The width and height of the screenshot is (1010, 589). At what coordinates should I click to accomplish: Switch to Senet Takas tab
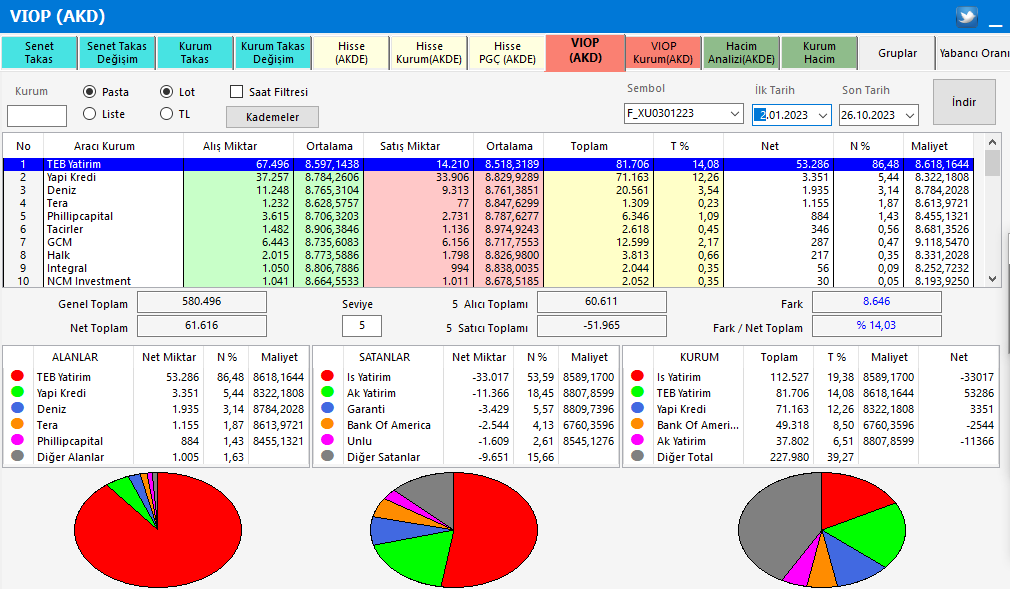point(39,53)
